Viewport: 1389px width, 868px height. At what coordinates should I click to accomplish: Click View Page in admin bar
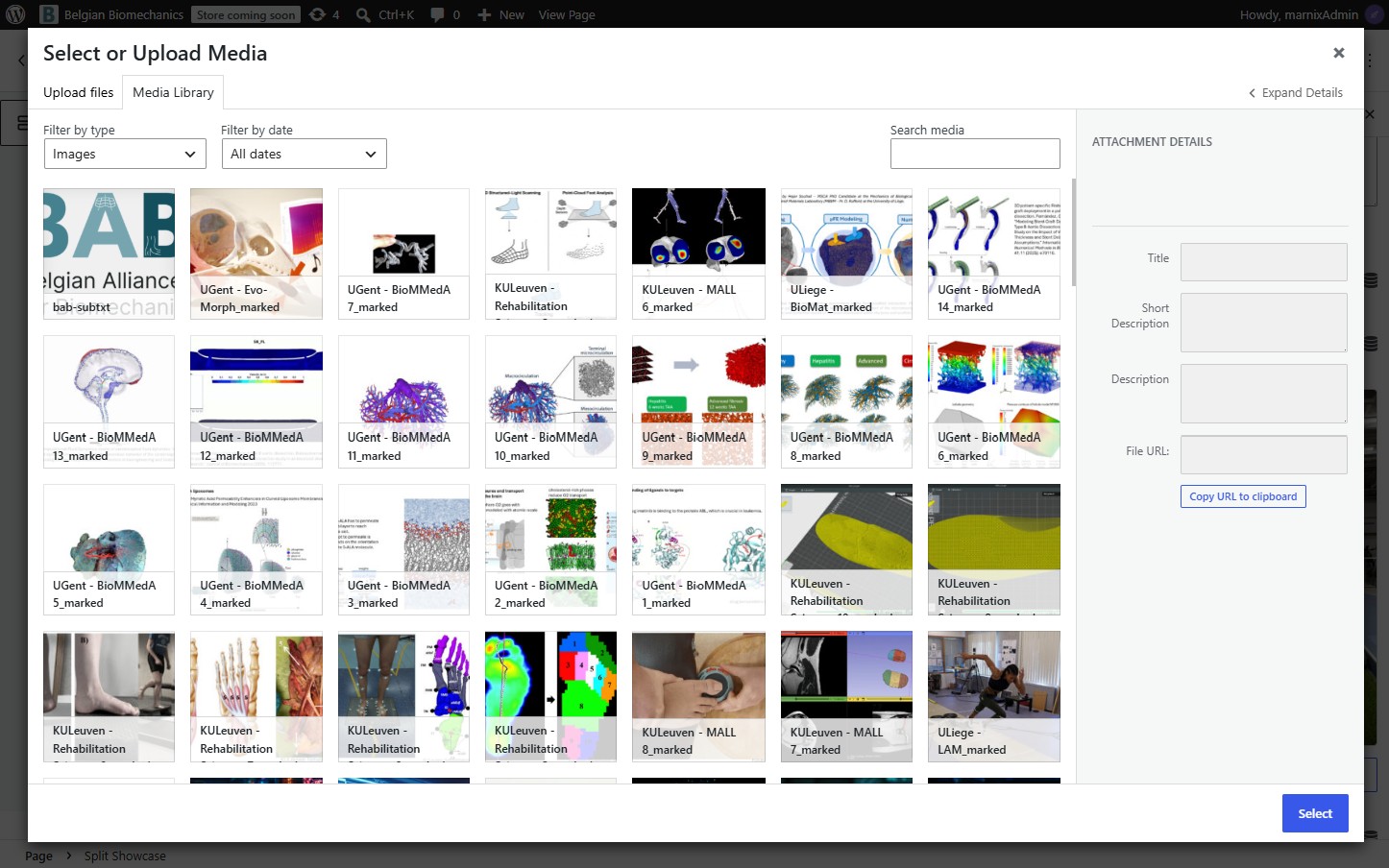click(567, 14)
